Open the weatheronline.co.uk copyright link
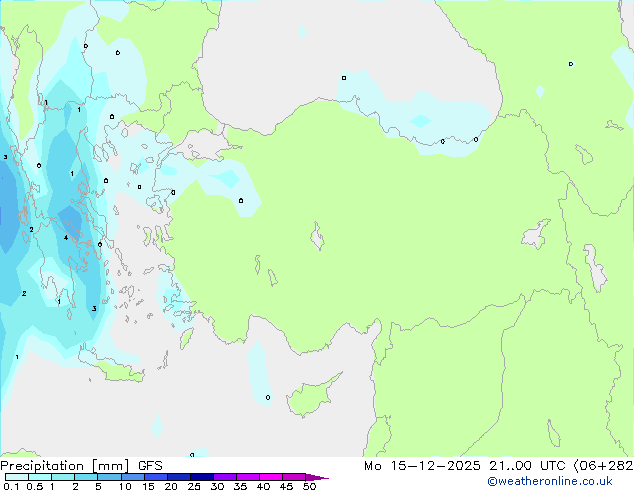The height and width of the screenshot is (490, 634). tap(550, 481)
